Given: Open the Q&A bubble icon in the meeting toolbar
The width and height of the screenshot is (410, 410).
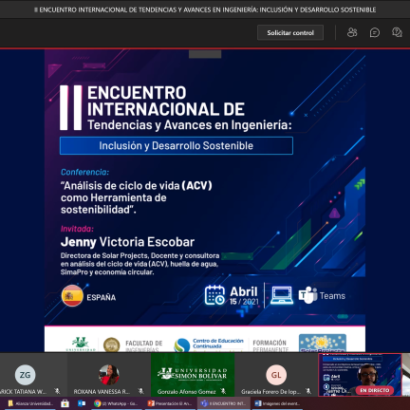Looking at the screenshot, I should tap(397, 33).
